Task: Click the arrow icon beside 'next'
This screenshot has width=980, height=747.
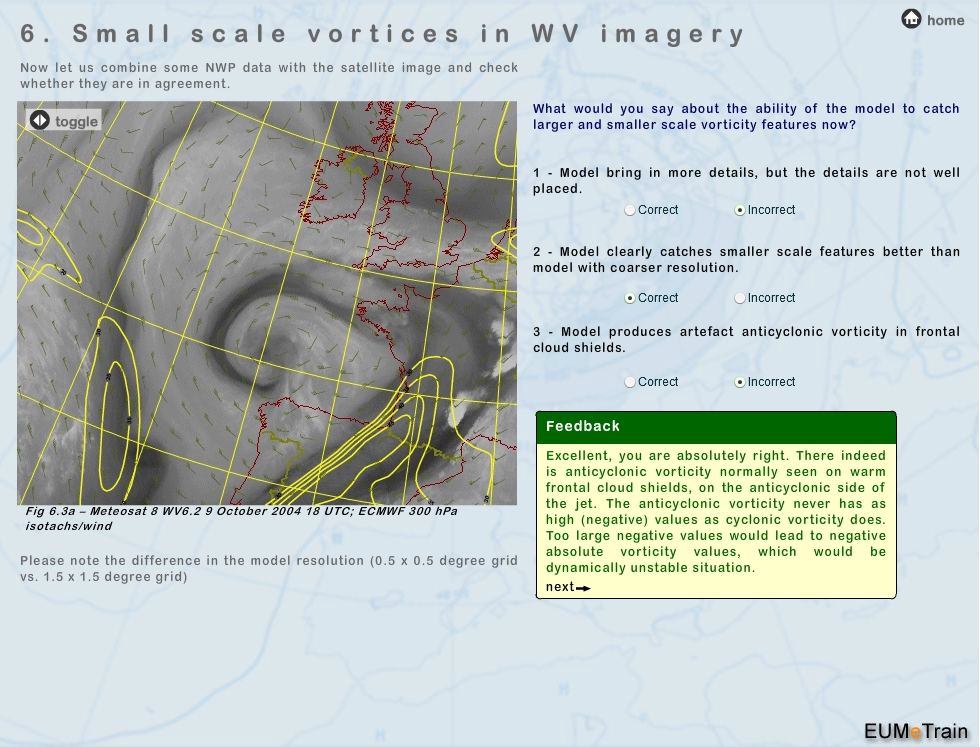Action: [584, 588]
